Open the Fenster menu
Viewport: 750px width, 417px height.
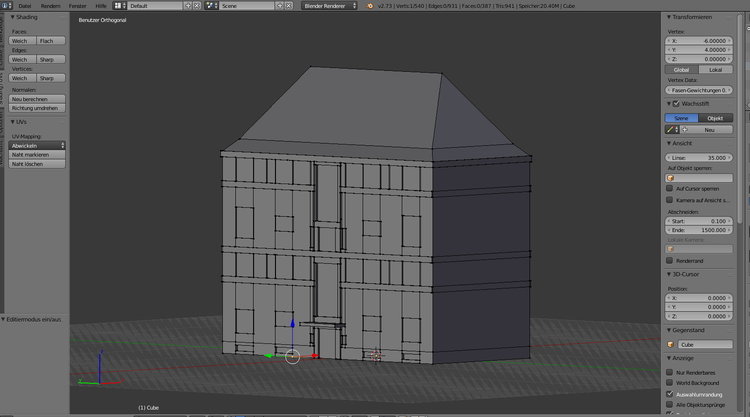77,6
